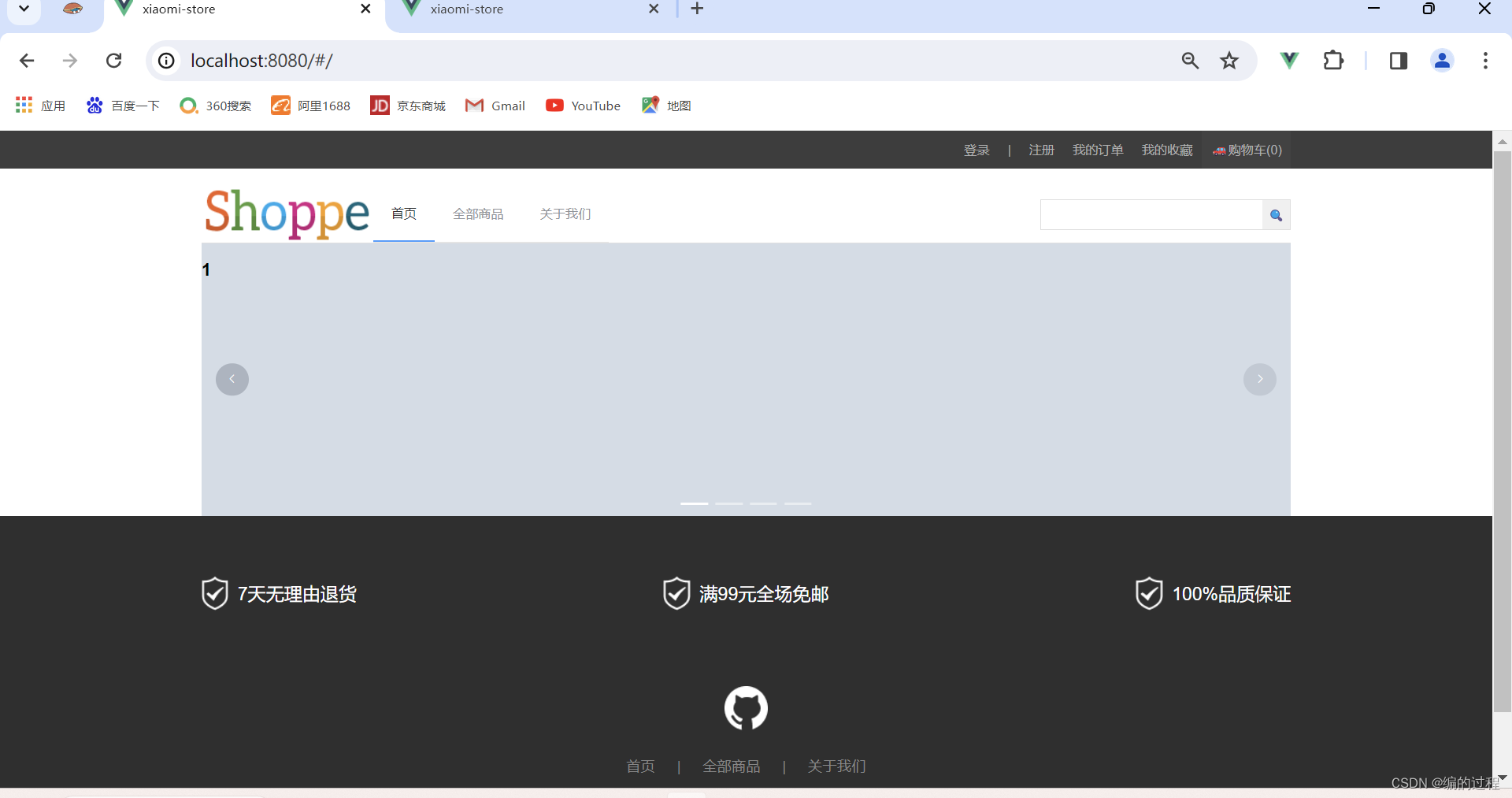Screen dimensions: 1512x798
Task: Select the fourth carousel indicator
Action: coord(798,503)
